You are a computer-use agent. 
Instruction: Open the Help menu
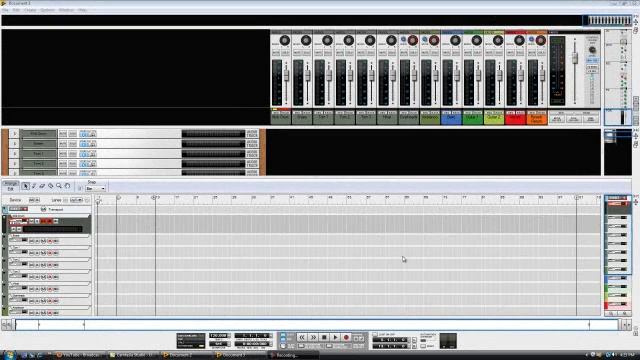click(x=82, y=10)
